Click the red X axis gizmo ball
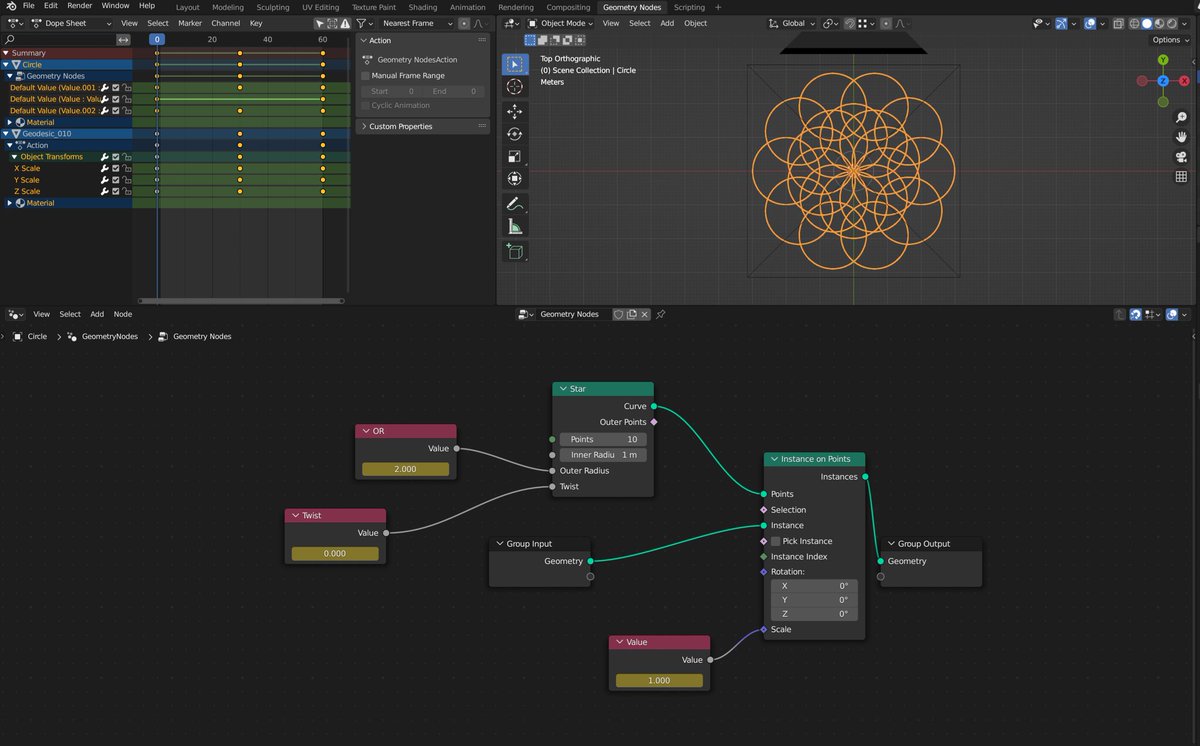Image resolution: width=1200 pixels, height=746 pixels. 1185,80
